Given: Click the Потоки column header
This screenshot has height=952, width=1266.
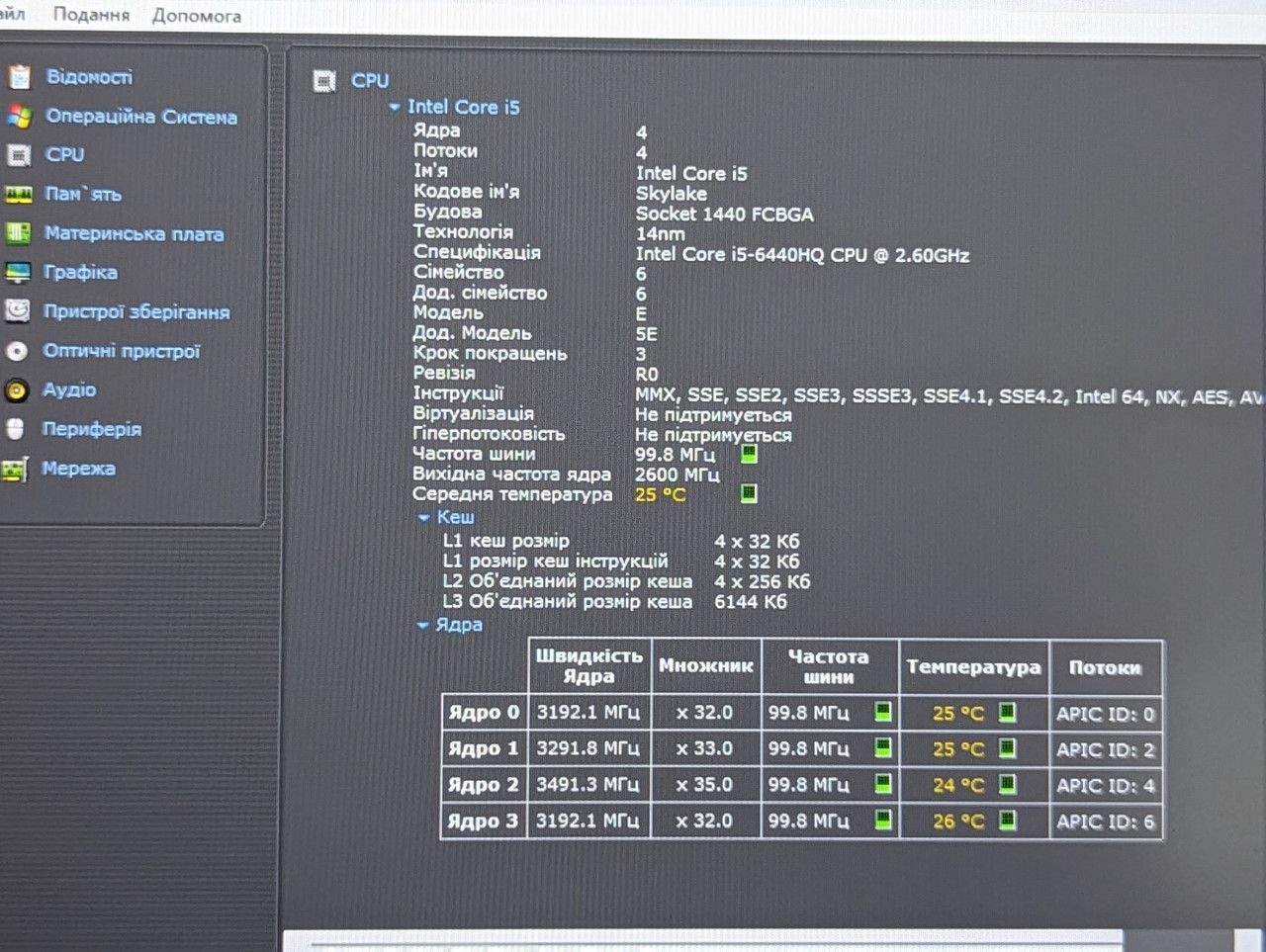Looking at the screenshot, I should point(1106,668).
